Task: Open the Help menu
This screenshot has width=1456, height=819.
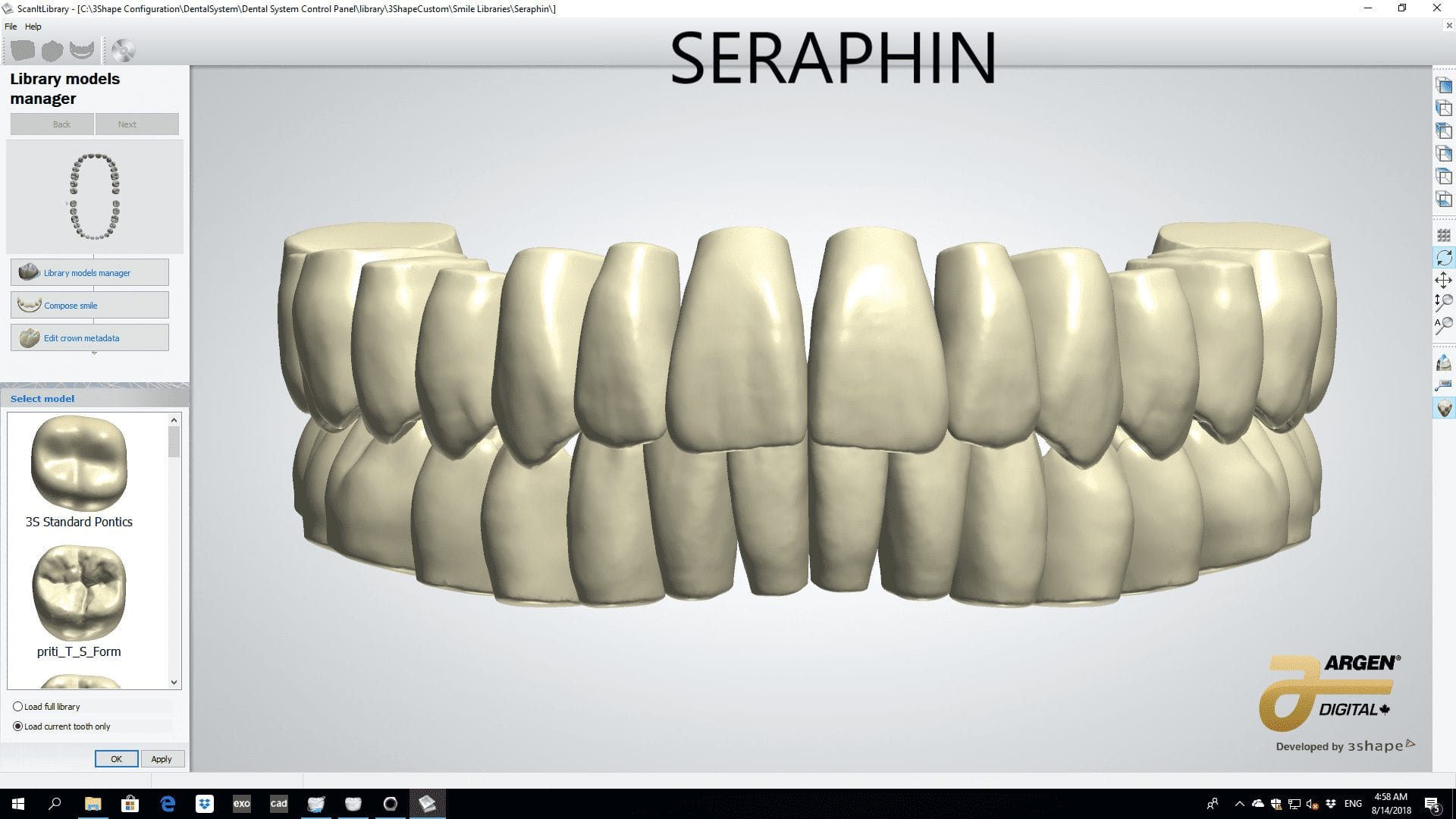Action: coord(33,27)
